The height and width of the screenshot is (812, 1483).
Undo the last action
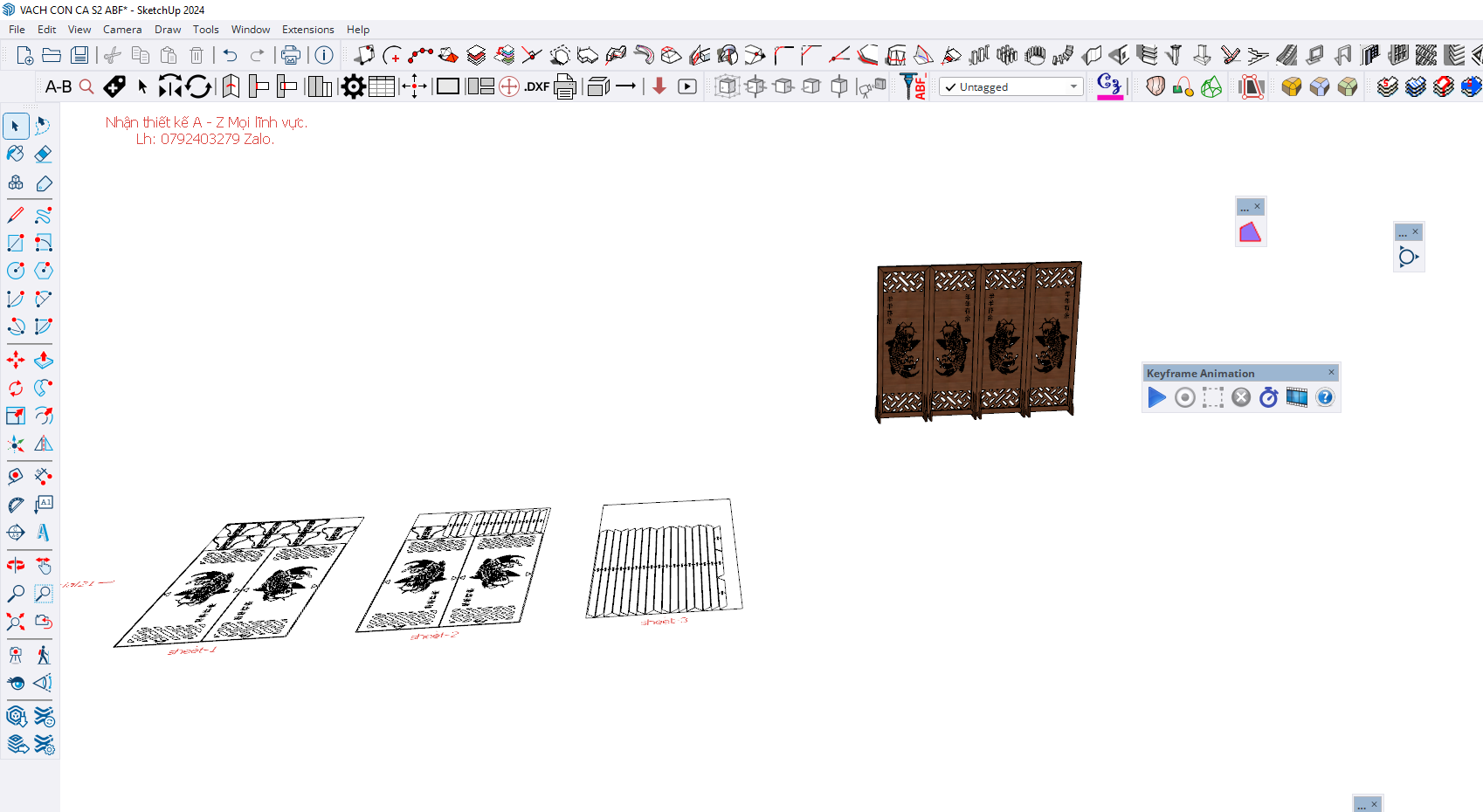click(x=230, y=56)
